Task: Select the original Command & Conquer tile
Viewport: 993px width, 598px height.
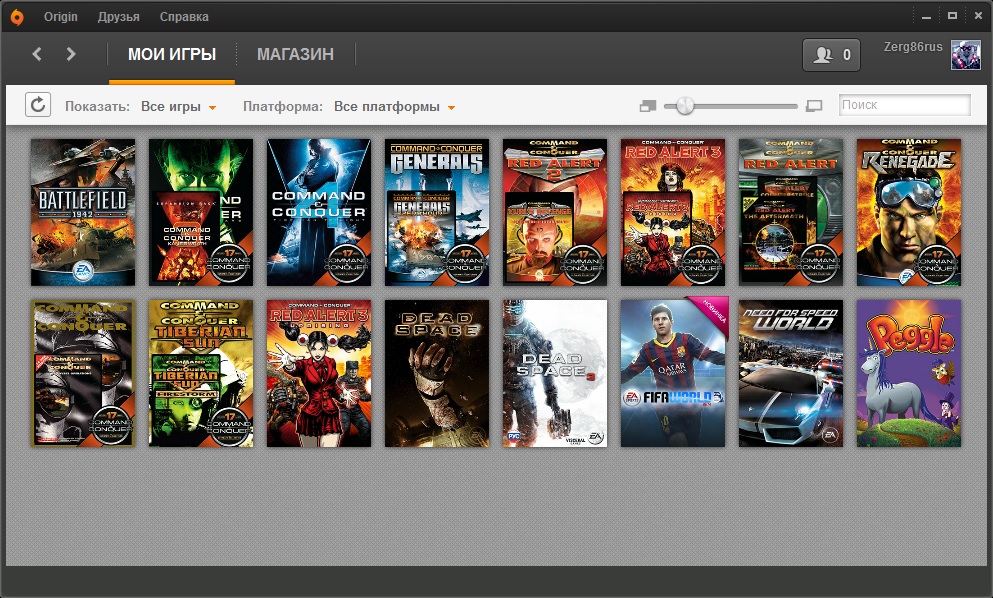Action: coord(83,373)
